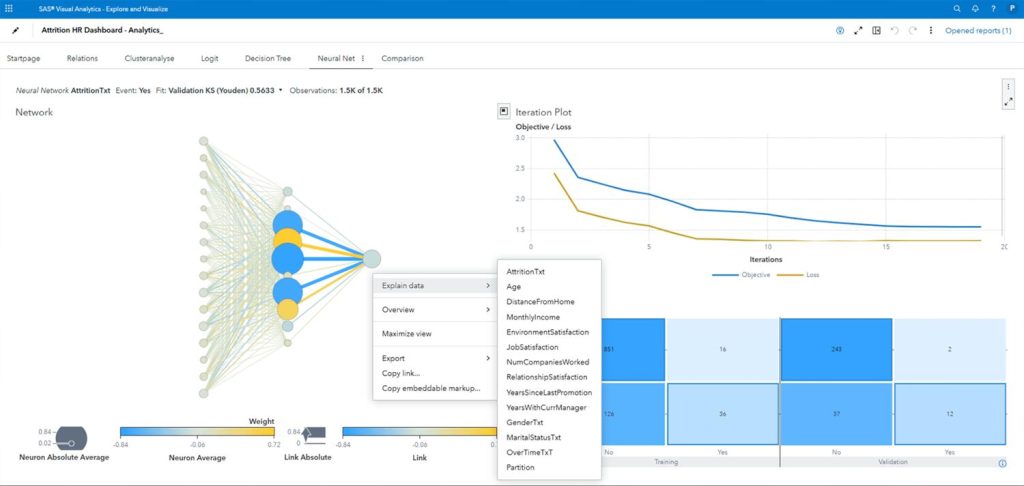
Task: Switch to the Decision Tree tab
Action: click(x=264, y=58)
